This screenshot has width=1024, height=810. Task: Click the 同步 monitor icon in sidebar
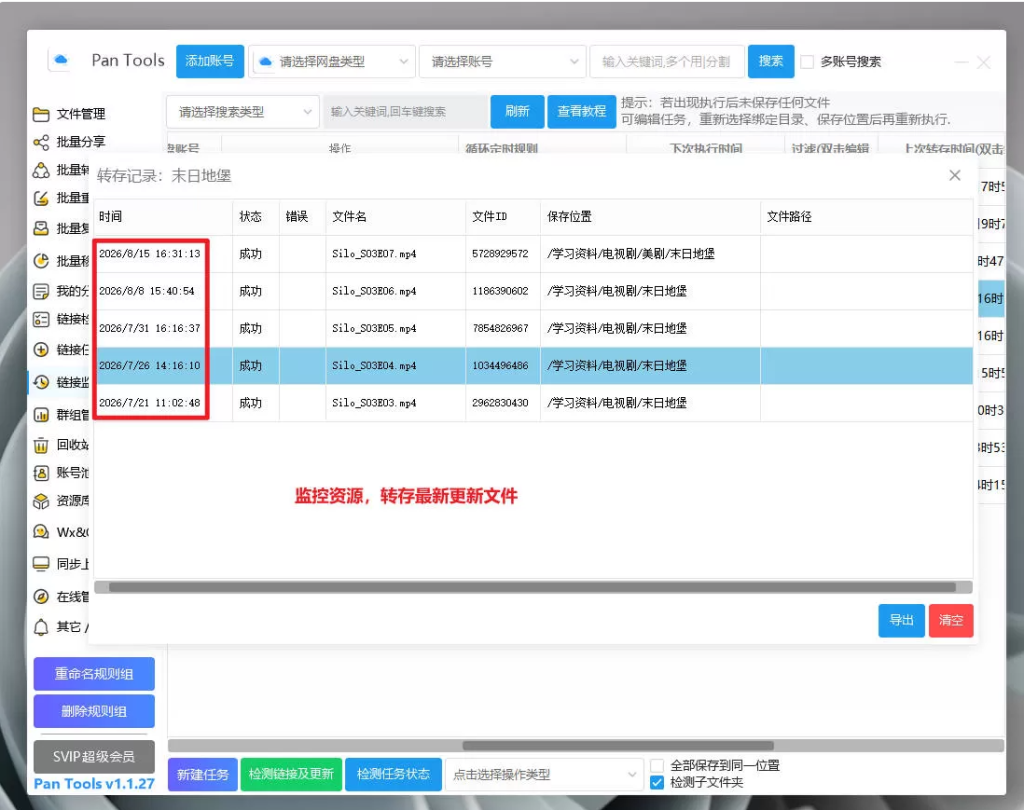[41, 564]
